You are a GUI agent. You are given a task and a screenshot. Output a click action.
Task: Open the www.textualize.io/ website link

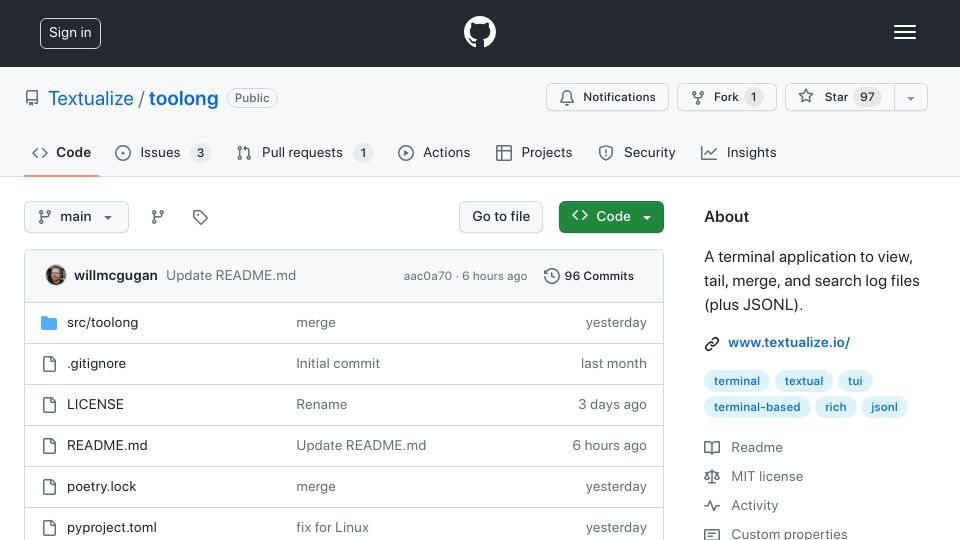(789, 342)
